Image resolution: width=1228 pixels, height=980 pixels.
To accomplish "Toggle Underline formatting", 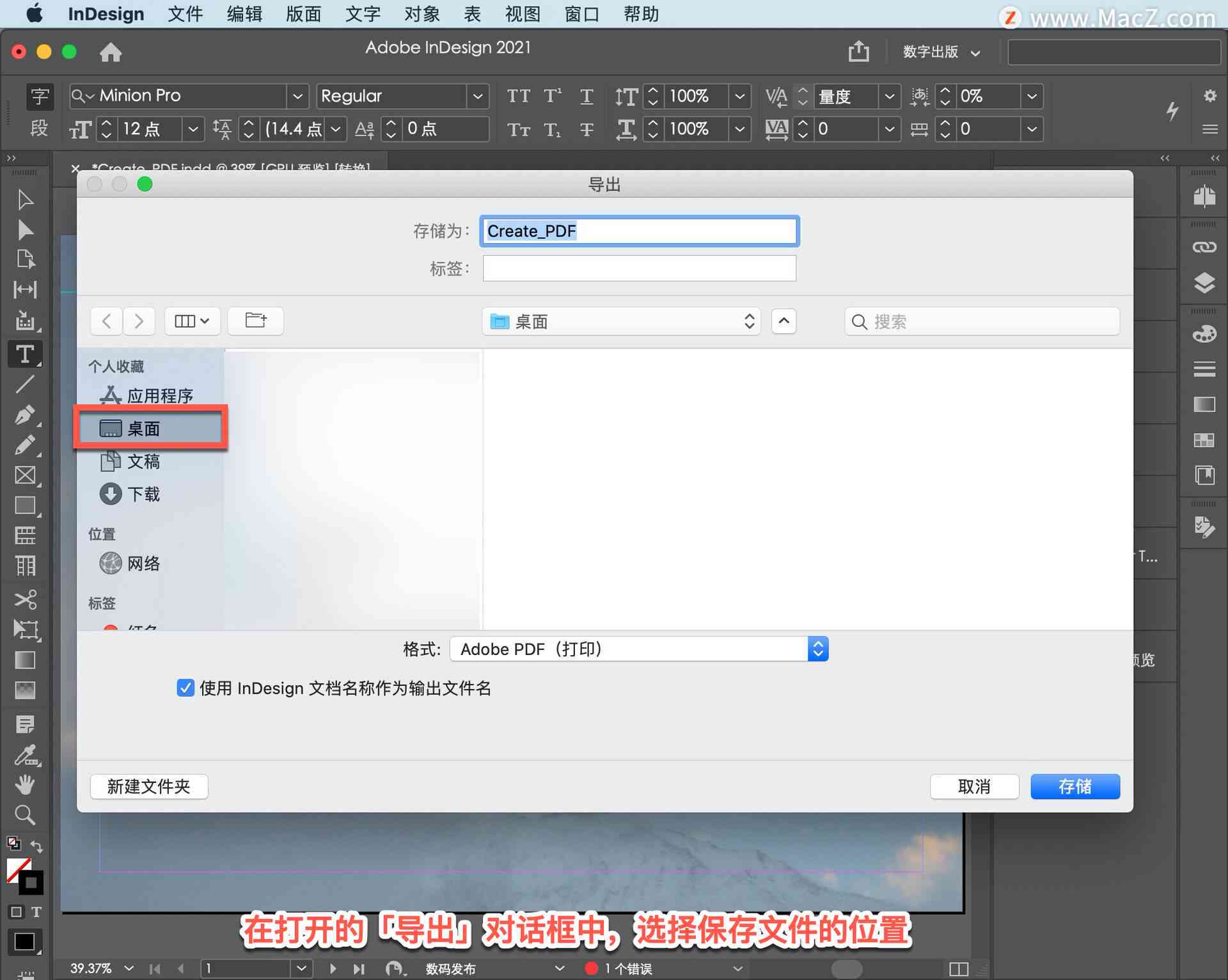I will [x=586, y=96].
